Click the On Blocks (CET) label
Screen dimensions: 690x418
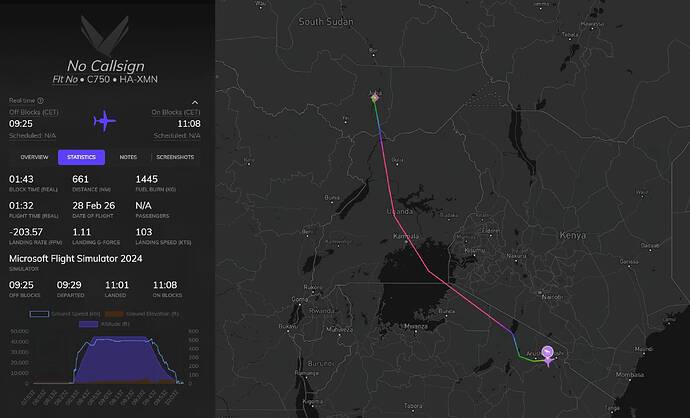coord(176,112)
